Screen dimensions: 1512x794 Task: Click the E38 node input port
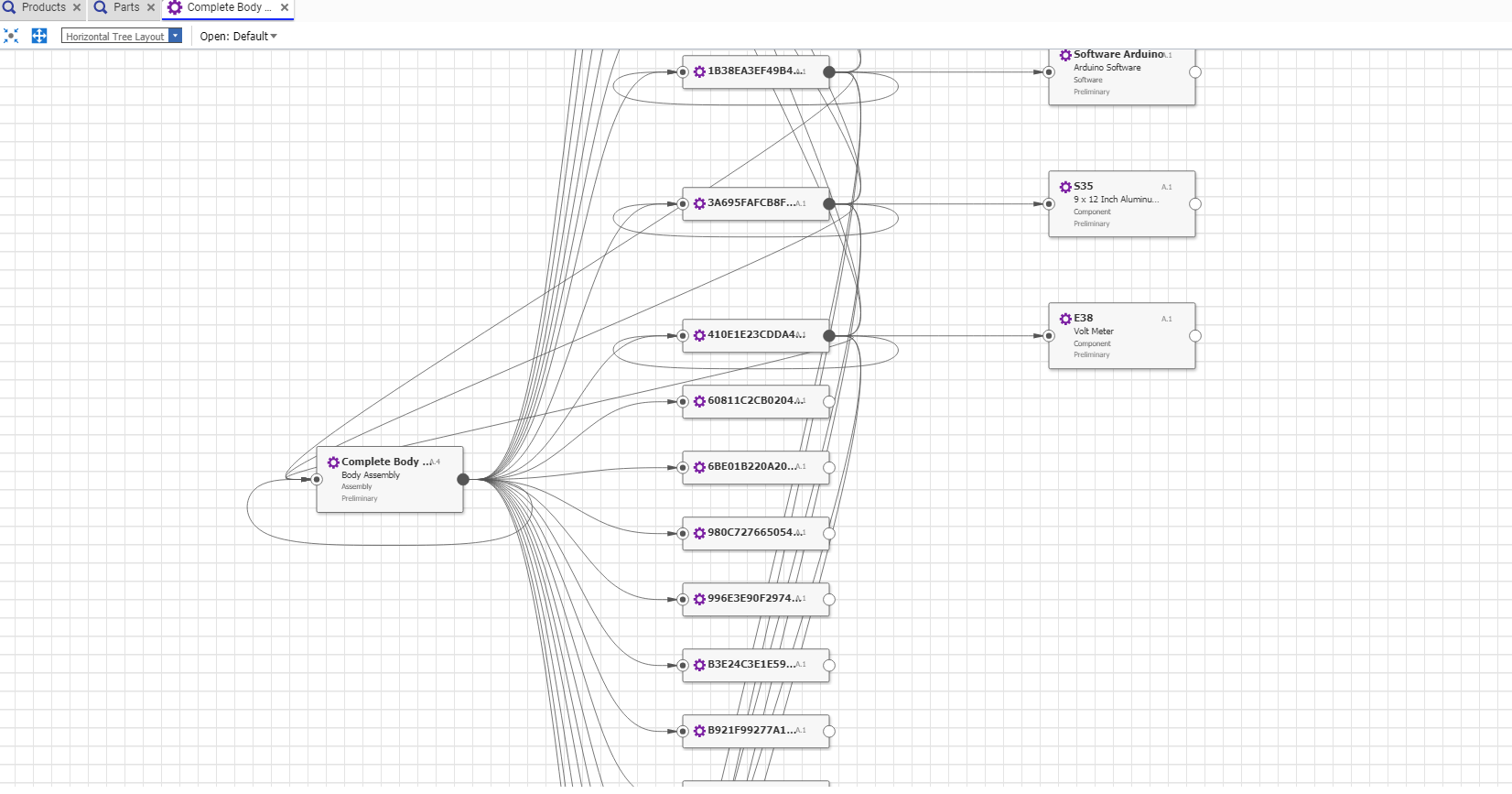click(x=1049, y=335)
